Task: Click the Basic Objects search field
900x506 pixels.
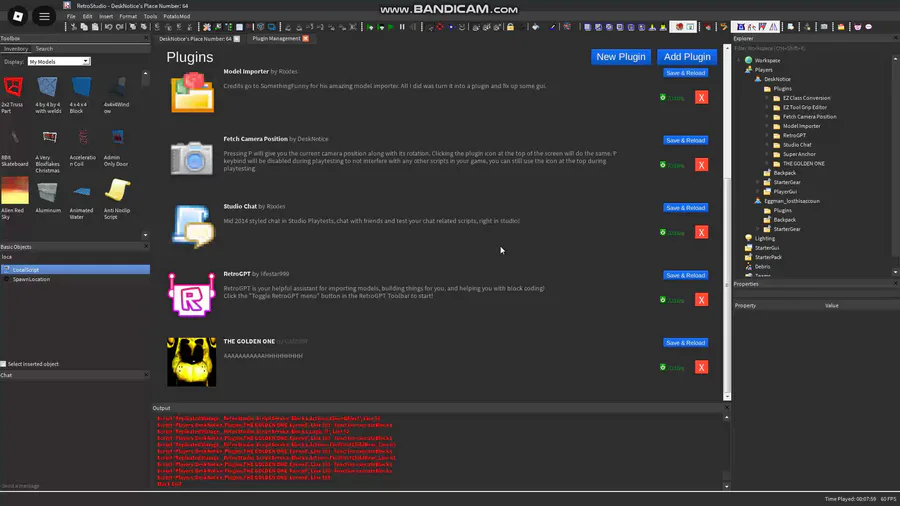Action: point(75,257)
